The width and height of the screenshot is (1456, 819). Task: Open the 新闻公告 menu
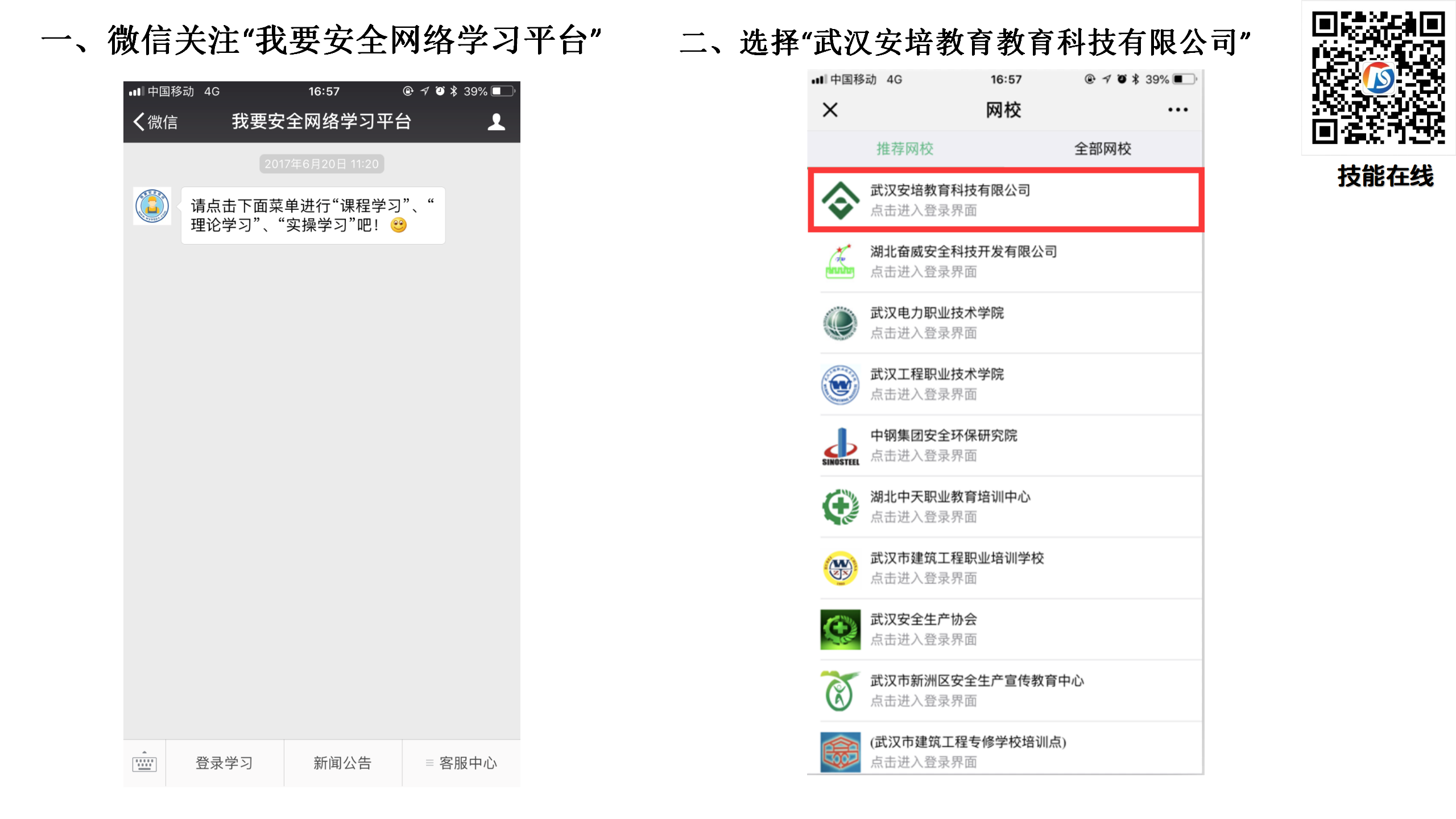pos(342,763)
